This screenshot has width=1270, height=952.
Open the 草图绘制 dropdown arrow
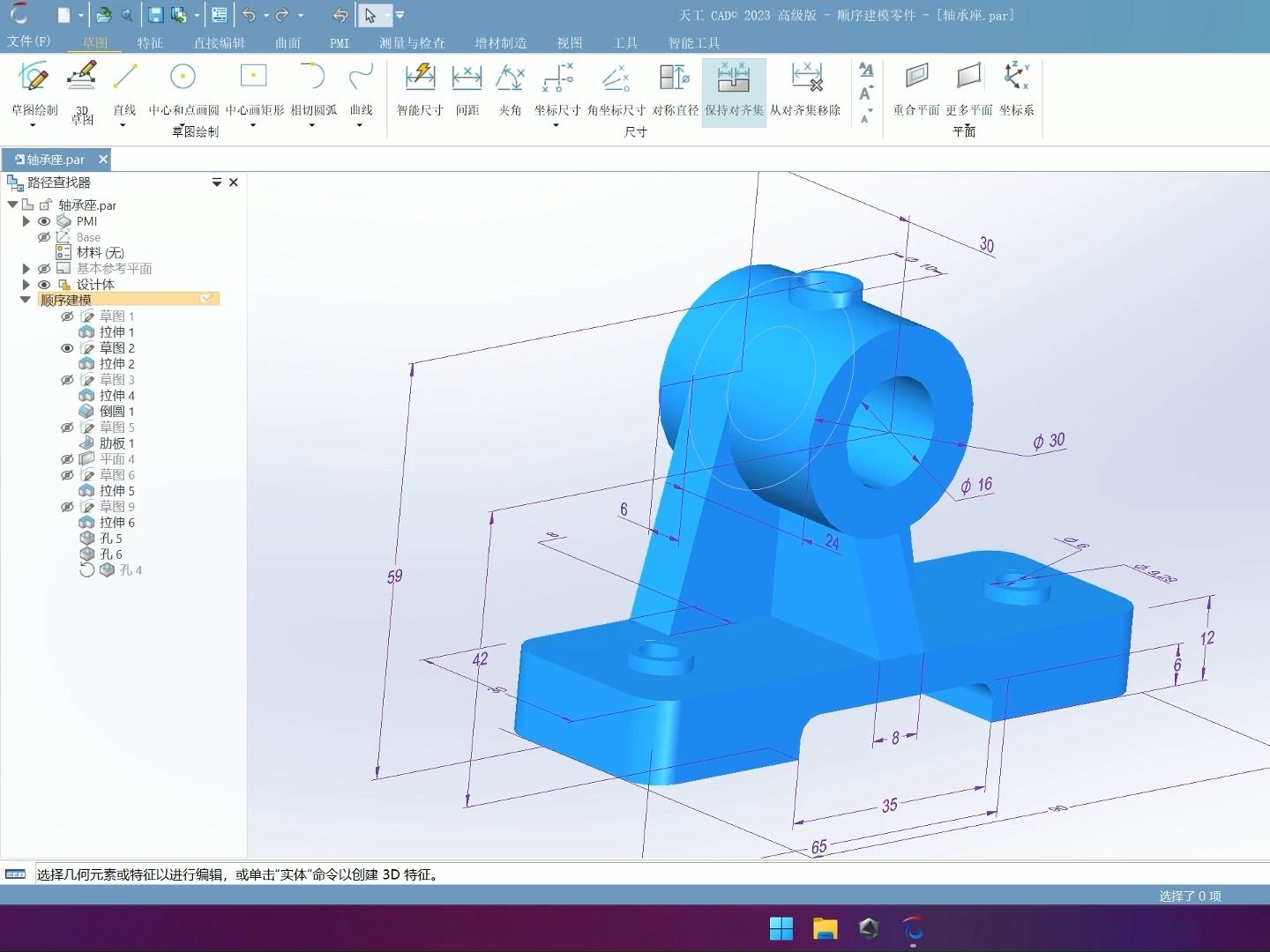click(34, 125)
